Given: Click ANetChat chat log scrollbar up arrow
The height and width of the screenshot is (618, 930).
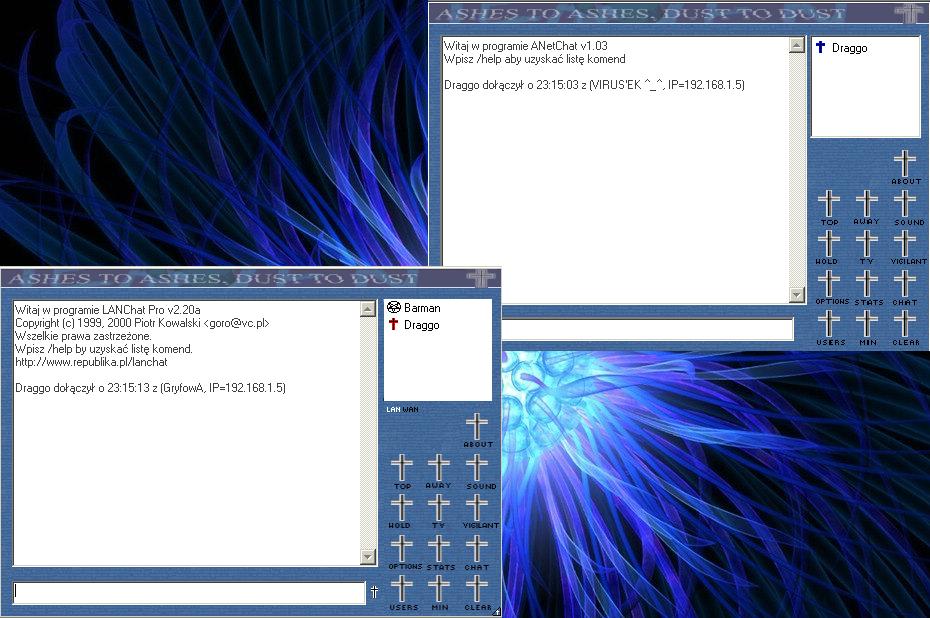Looking at the screenshot, I should pyautogui.click(x=796, y=45).
